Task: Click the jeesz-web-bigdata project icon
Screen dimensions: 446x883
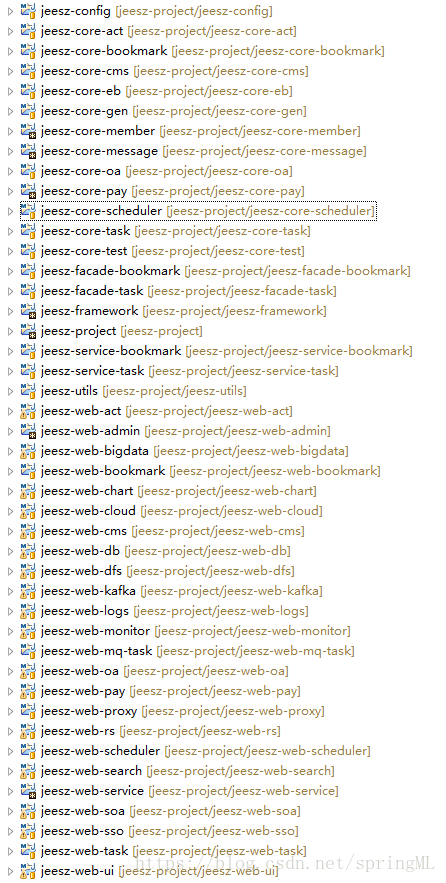Action: [28, 451]
